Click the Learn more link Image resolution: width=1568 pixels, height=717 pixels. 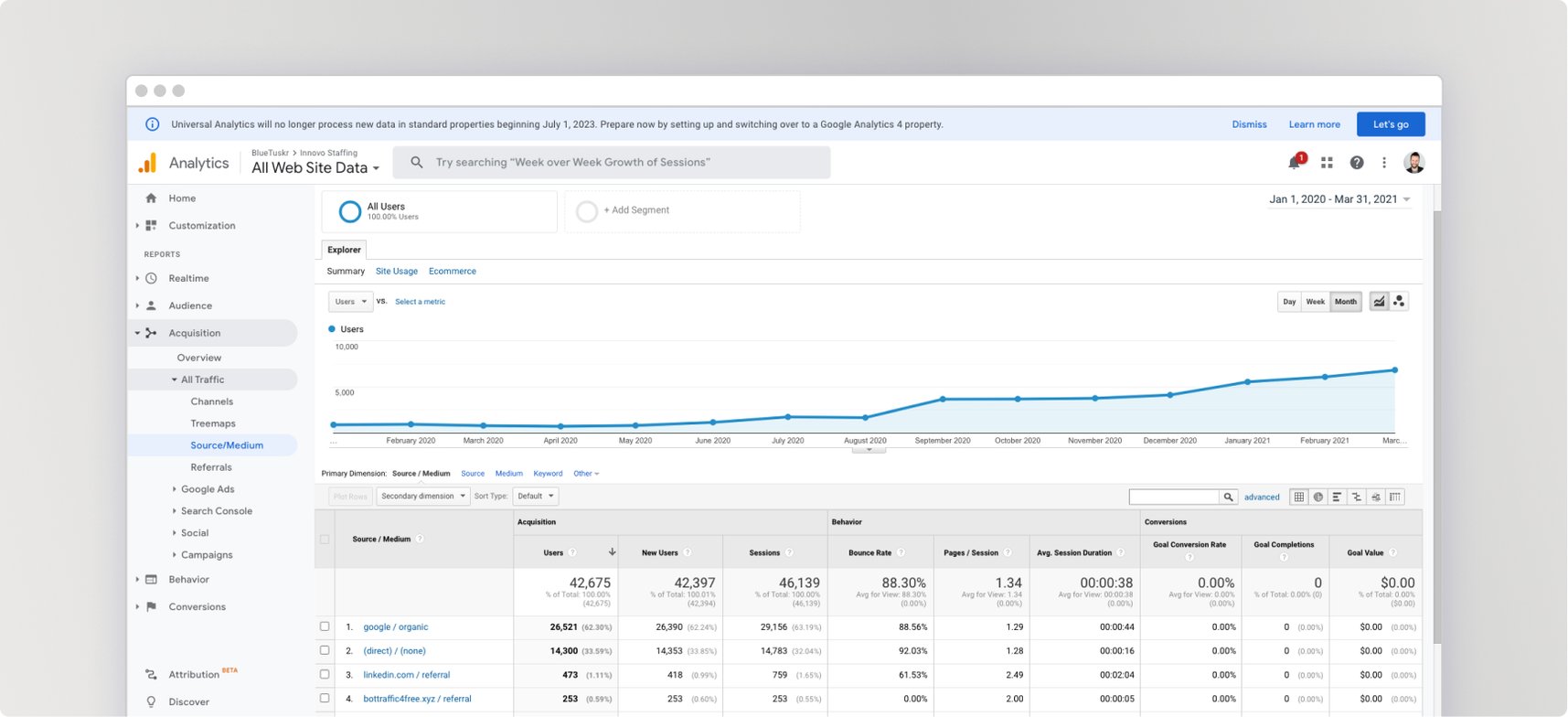click(x=1314, y=124)
